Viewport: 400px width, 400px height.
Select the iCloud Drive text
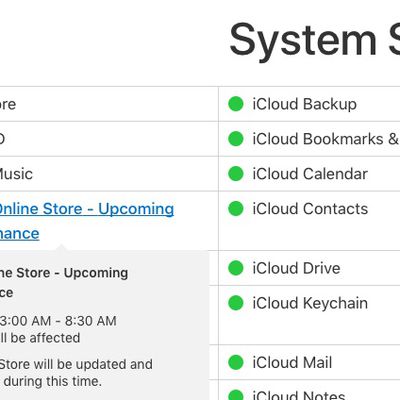[296, 268]
